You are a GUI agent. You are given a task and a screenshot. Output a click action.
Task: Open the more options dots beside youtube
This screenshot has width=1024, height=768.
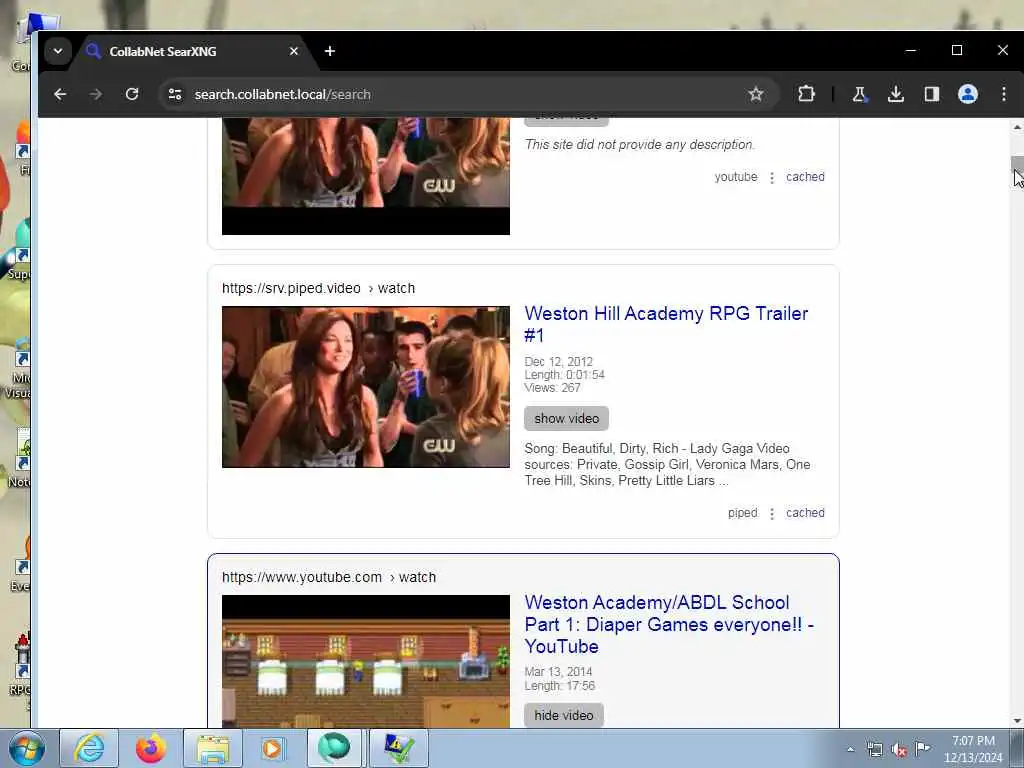[771, 177]
